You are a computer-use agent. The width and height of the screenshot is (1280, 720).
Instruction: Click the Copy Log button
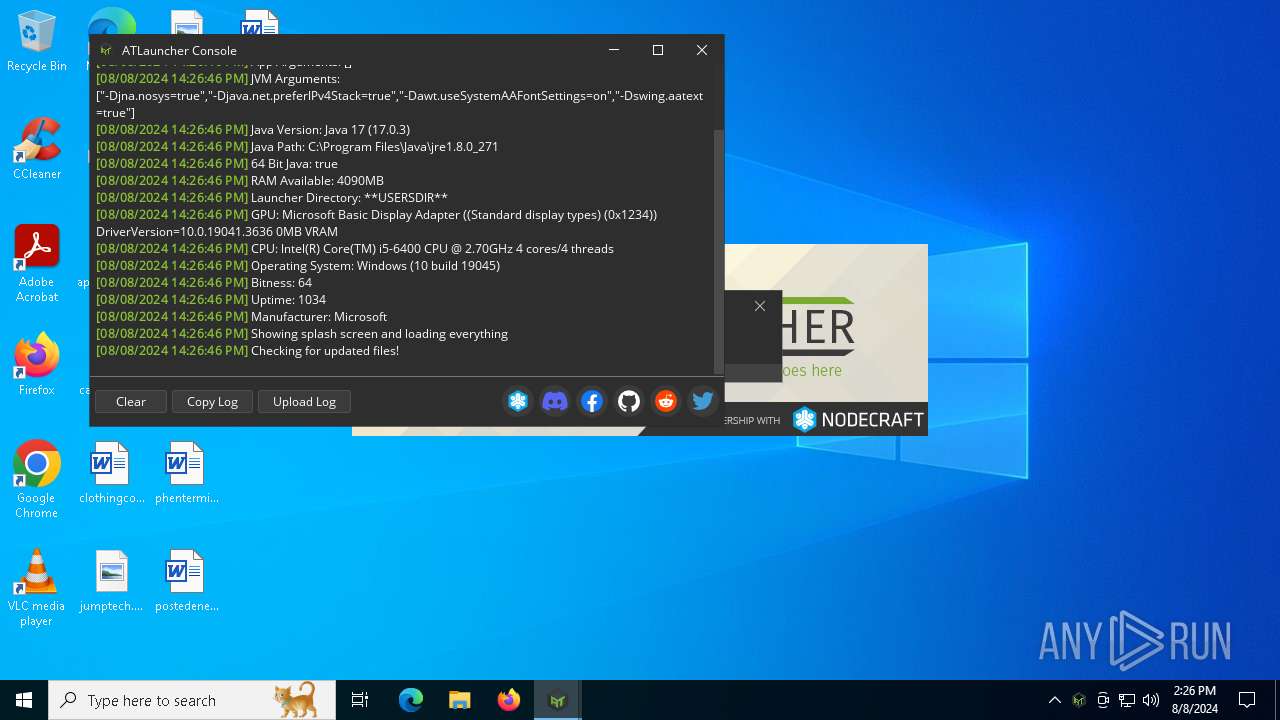[212, 401]
